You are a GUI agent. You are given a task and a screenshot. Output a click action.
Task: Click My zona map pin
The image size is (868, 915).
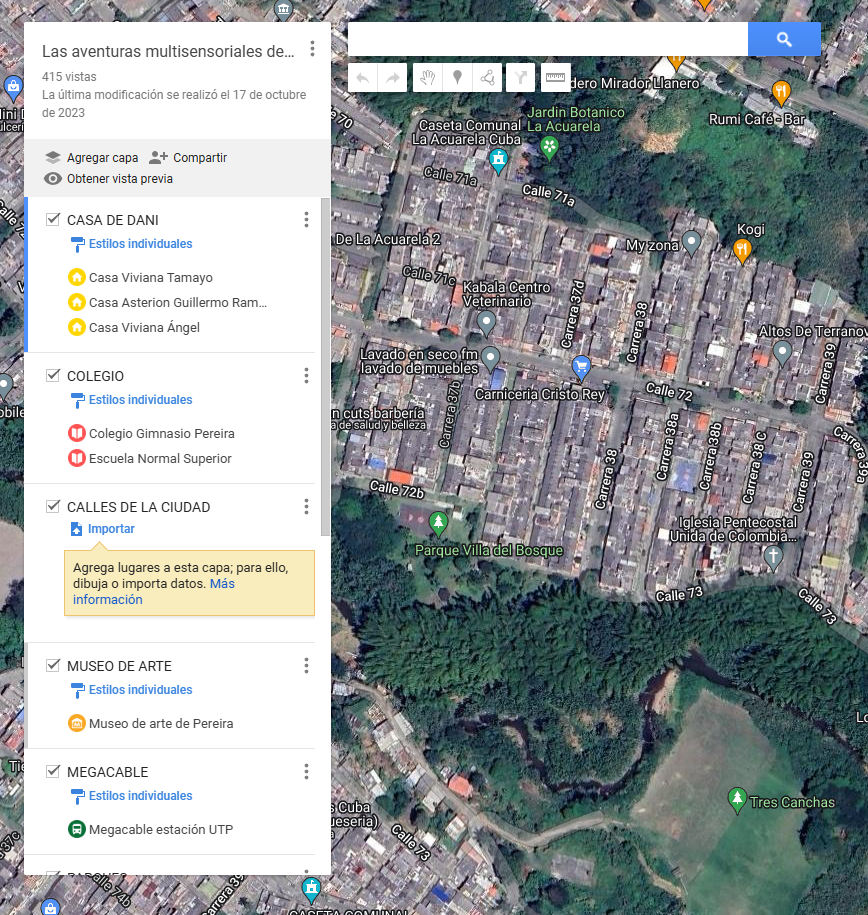[x=692, y=243]
